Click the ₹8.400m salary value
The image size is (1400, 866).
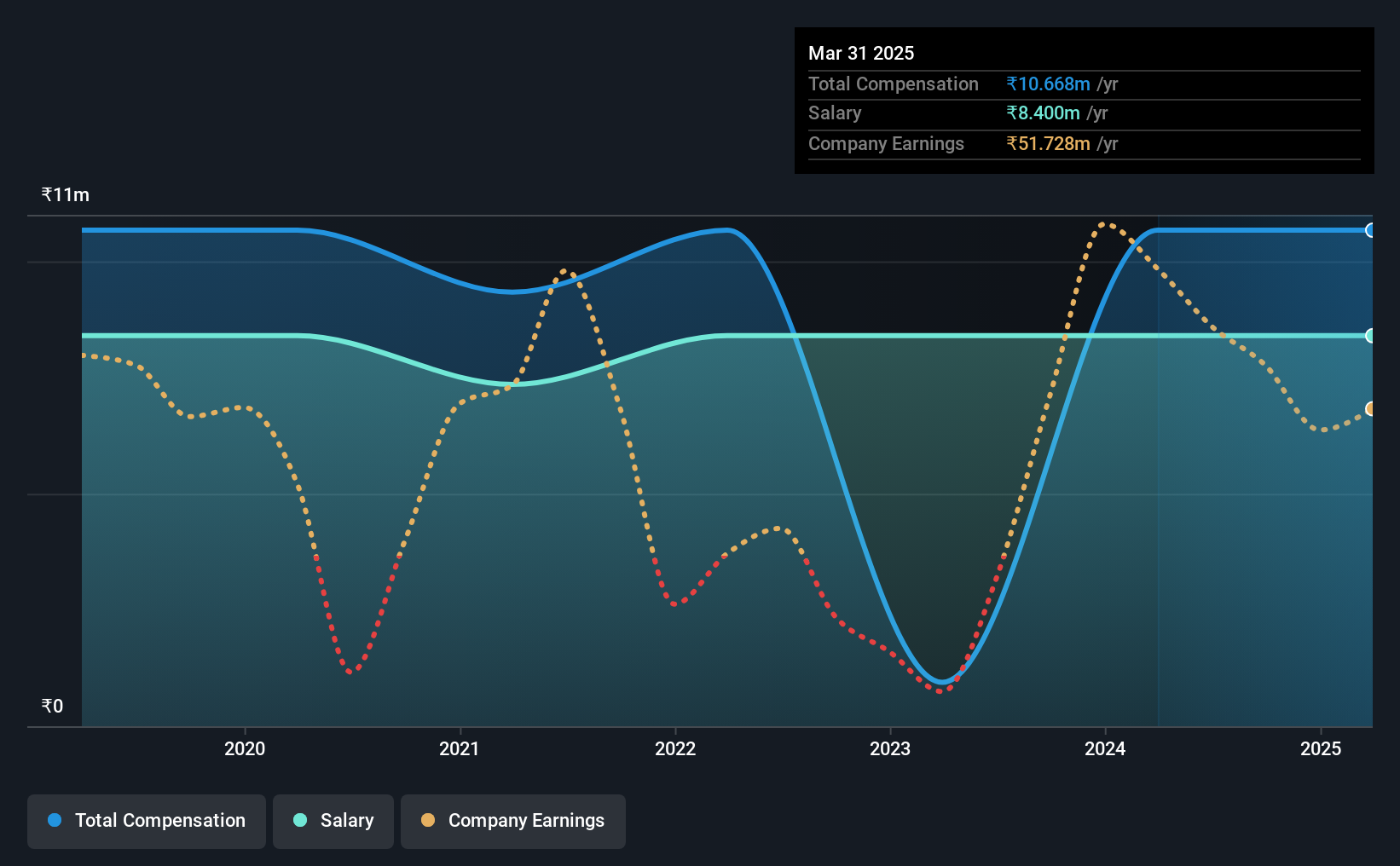click(1043, 113)
